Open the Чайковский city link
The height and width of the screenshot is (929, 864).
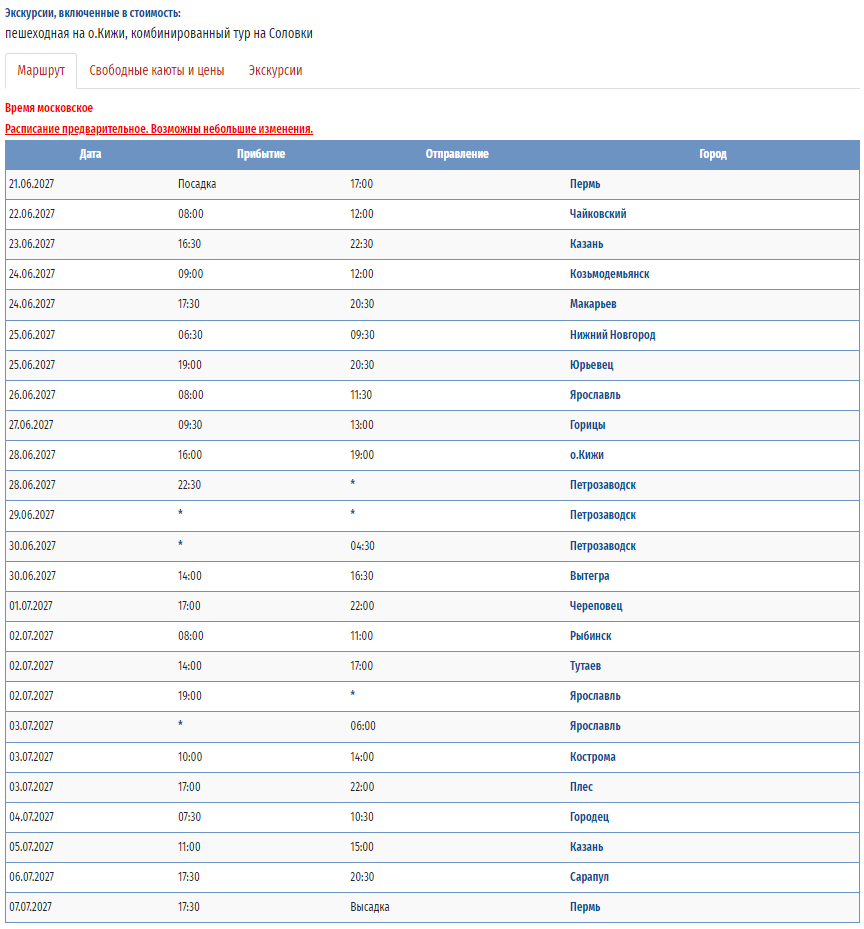[598, 214]
